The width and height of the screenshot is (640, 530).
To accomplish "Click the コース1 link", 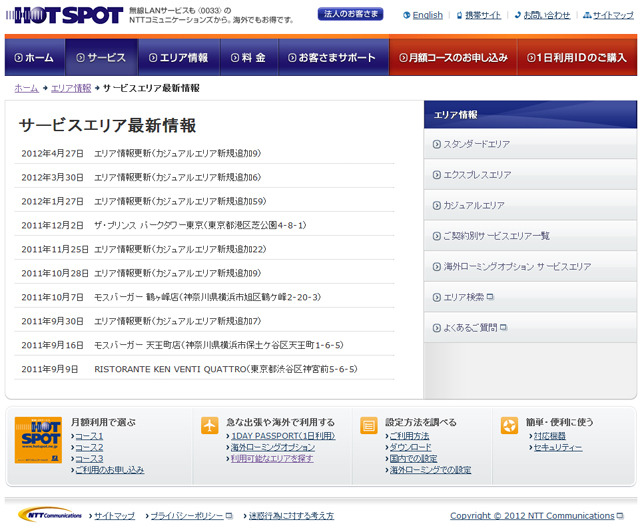I will click(x=89, y=436).
